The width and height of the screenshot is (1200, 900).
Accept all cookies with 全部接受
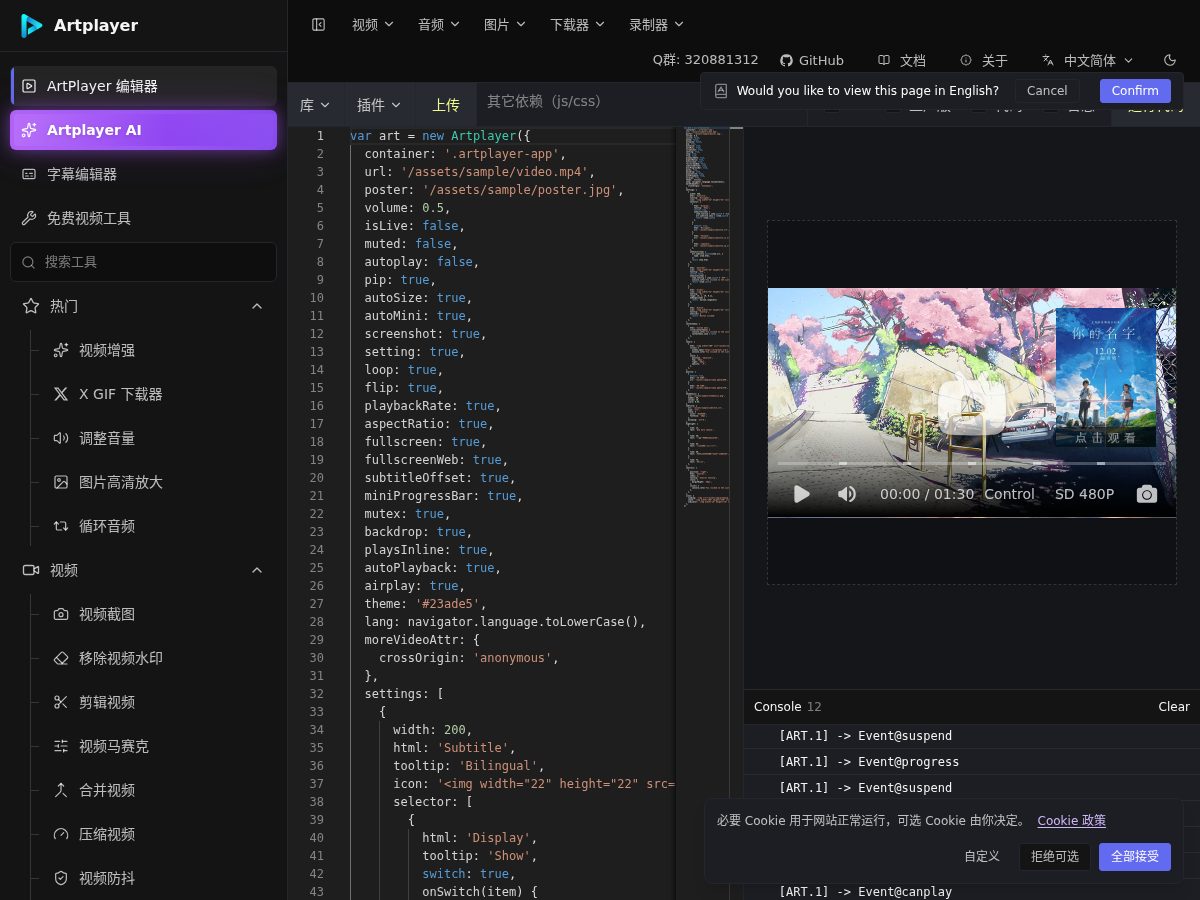pos(1135,856)
